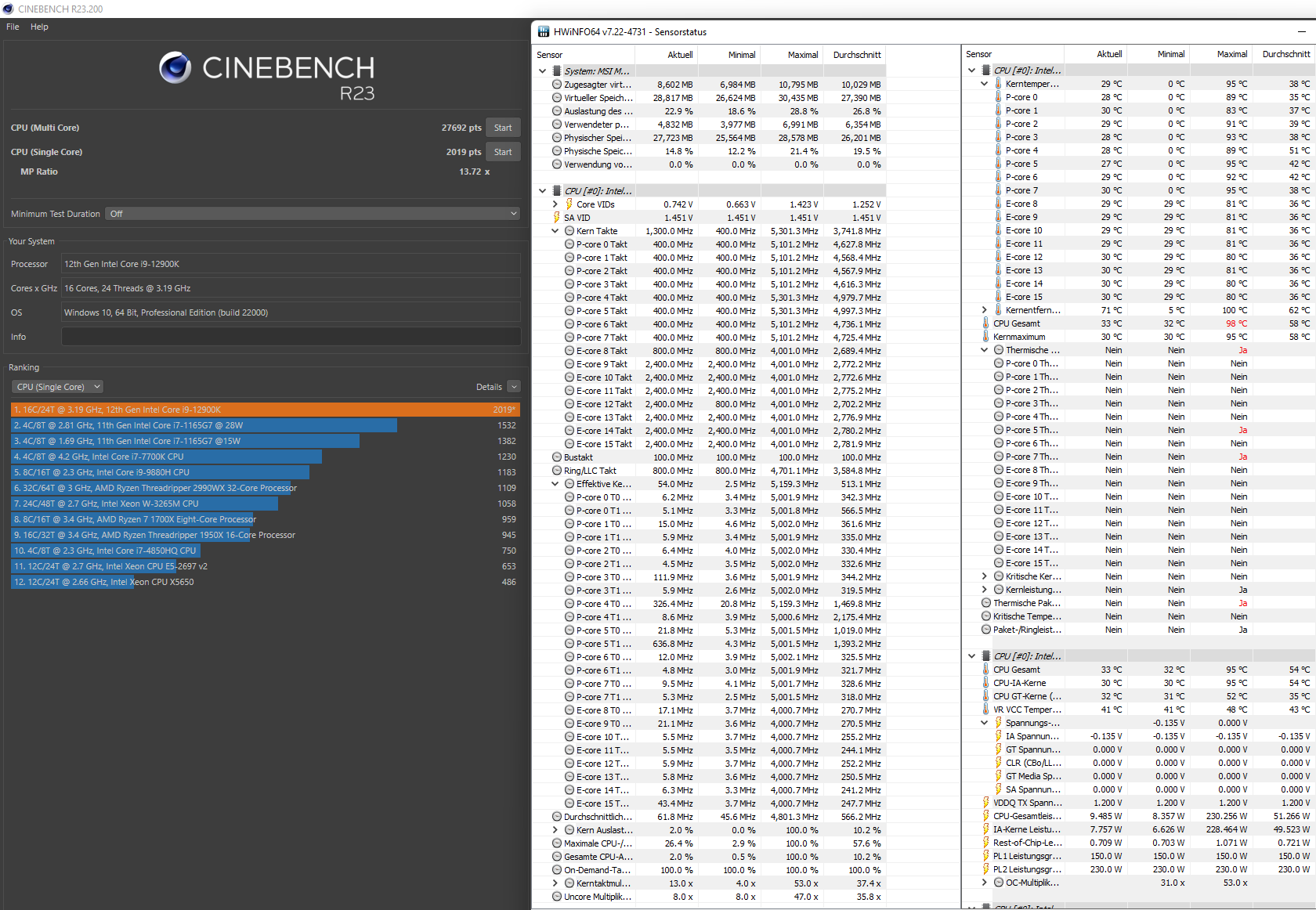Click the lightning icon of IA-Kerne Leistu...

click(986, 829)
